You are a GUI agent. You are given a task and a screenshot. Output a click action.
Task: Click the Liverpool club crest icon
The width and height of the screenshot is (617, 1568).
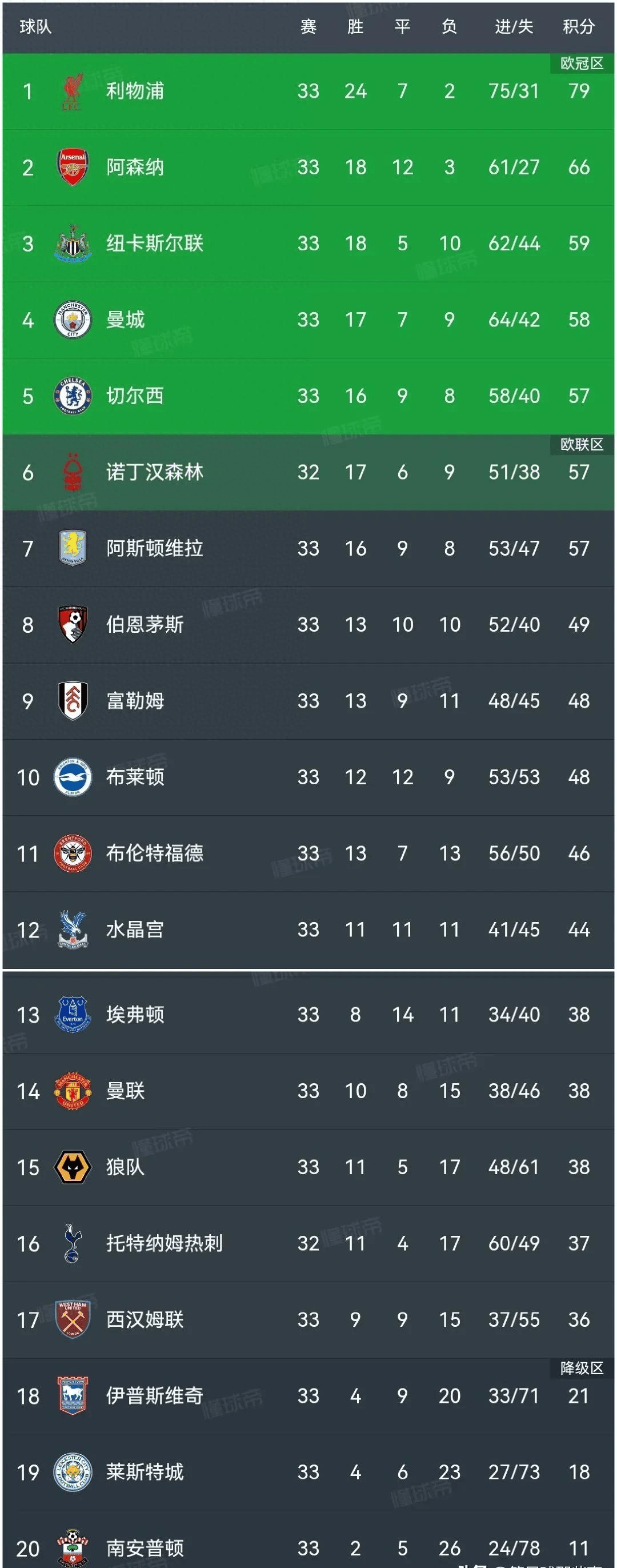coord(73,91)
